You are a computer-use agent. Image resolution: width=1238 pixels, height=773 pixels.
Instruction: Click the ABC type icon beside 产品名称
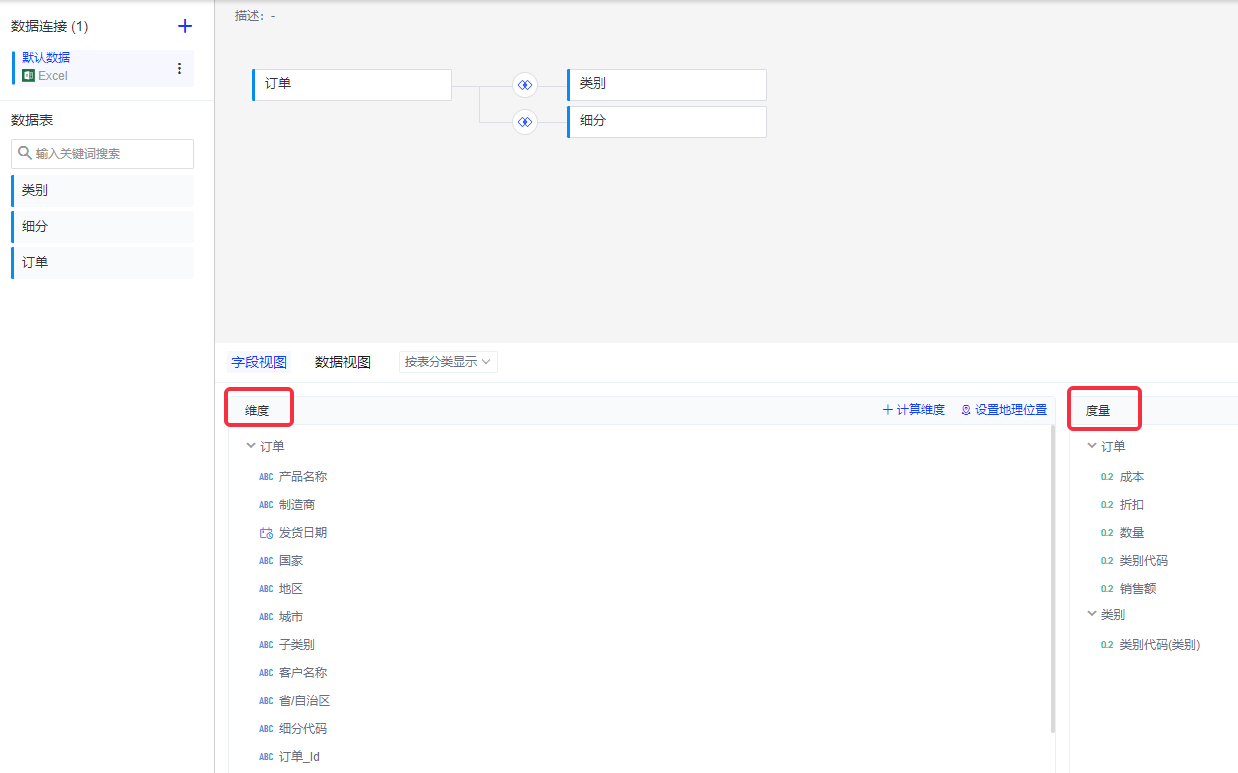tap(266, 477)
